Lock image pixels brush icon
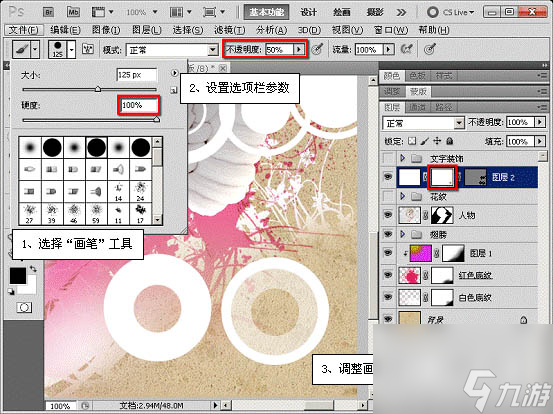The image size is (553, 414). click(425, 141)
